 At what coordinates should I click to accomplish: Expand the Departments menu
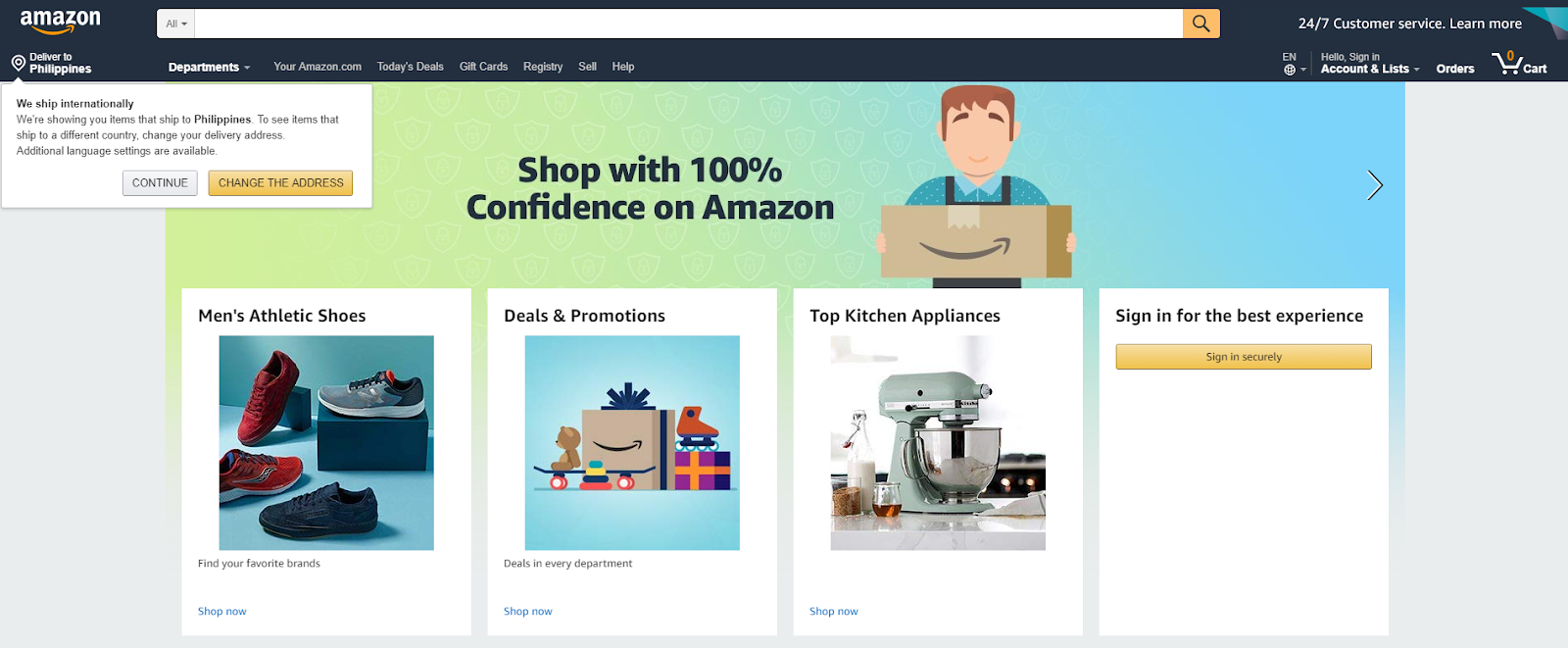point(209,67)
